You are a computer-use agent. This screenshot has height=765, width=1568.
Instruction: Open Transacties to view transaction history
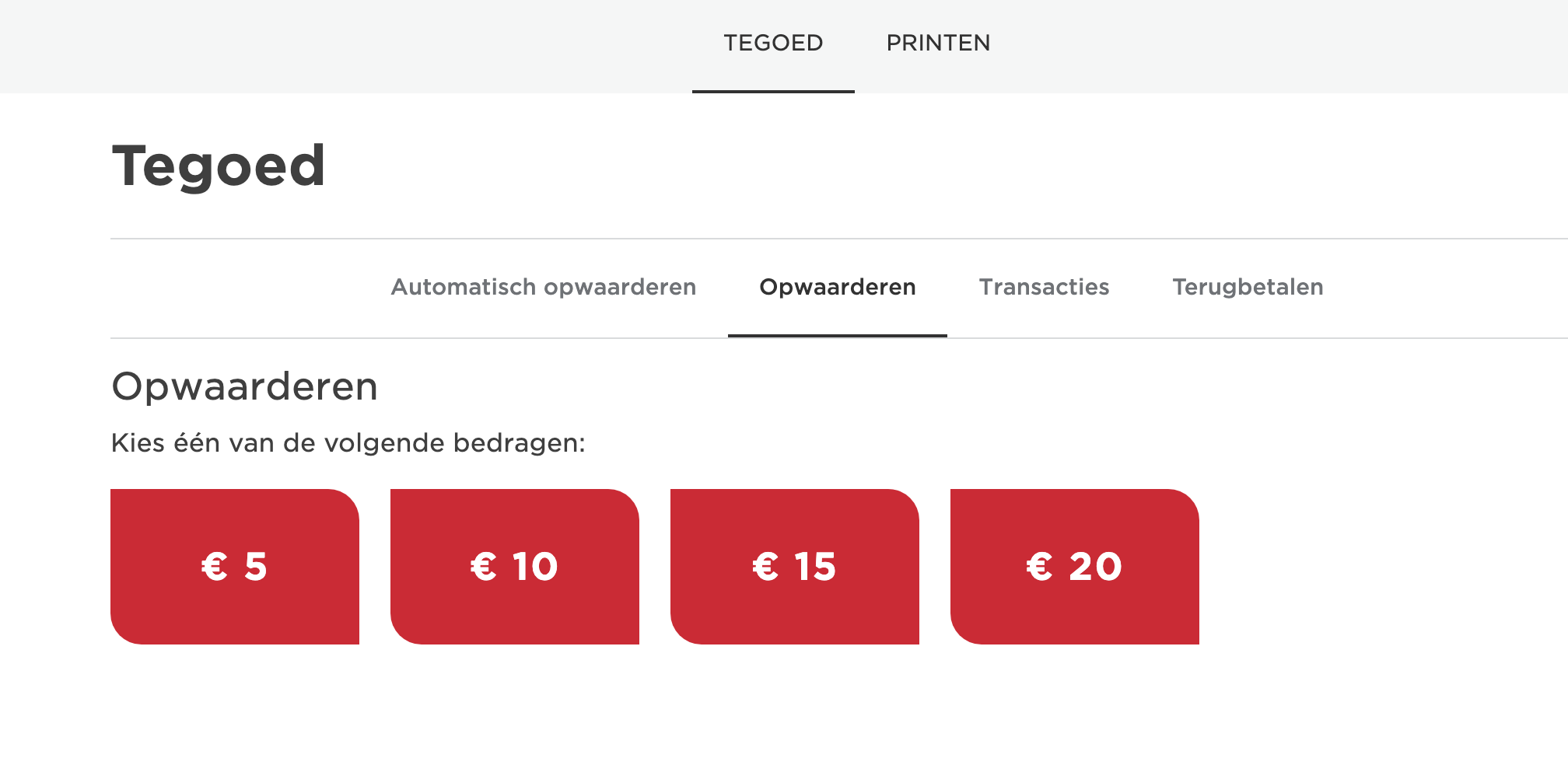pyautogui.click(x=1045, y=287)
